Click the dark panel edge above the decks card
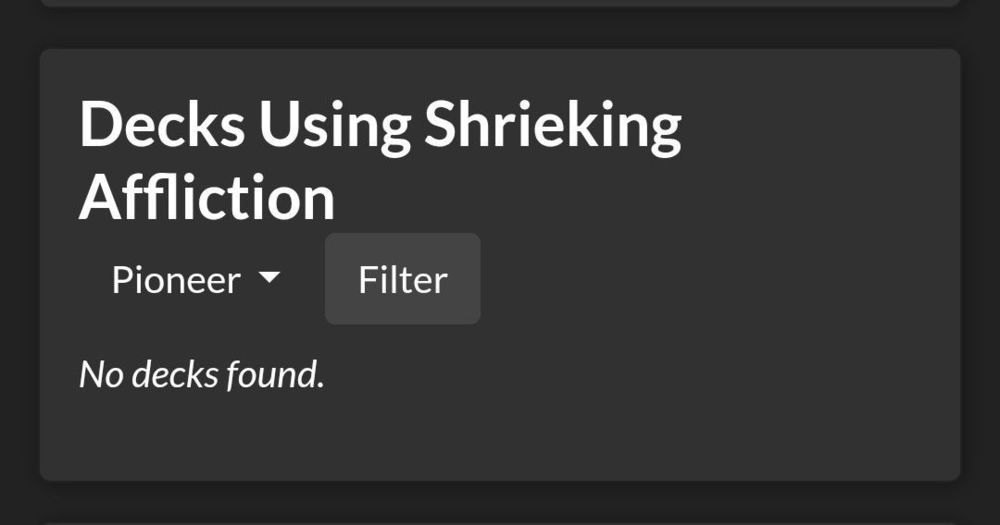This screenshot has height=525, width=1000. tap(500, 3)
